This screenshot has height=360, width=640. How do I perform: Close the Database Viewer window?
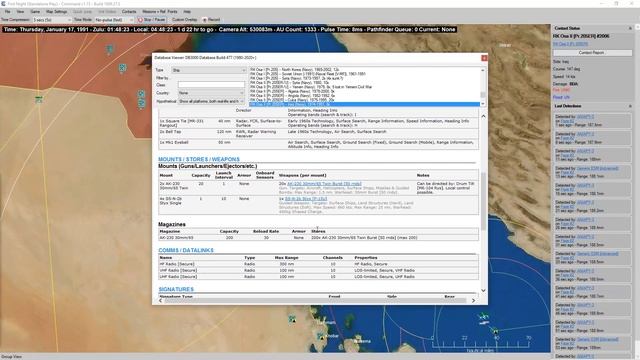(484, 58)
